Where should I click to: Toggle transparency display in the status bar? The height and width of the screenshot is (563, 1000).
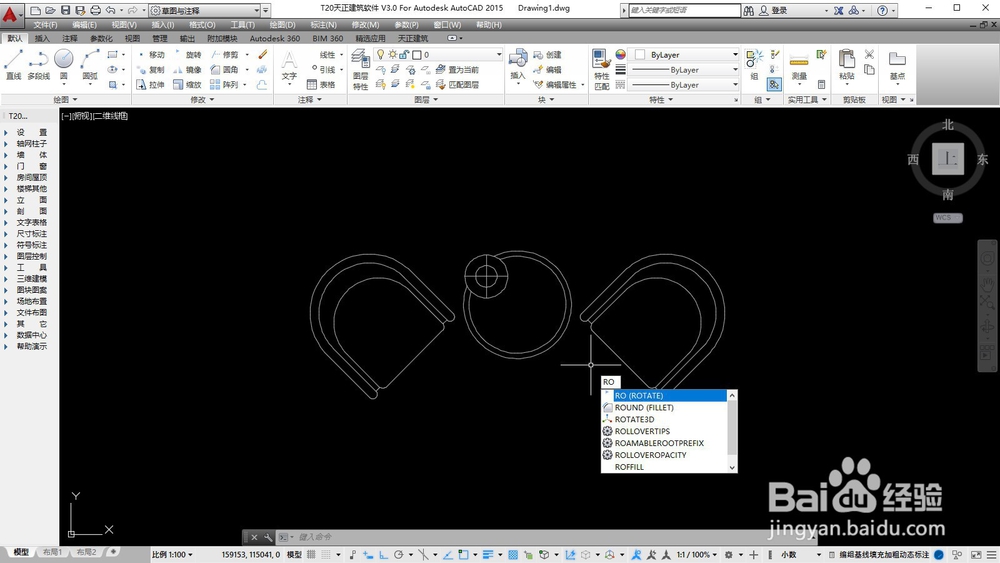tap(513, 555)
